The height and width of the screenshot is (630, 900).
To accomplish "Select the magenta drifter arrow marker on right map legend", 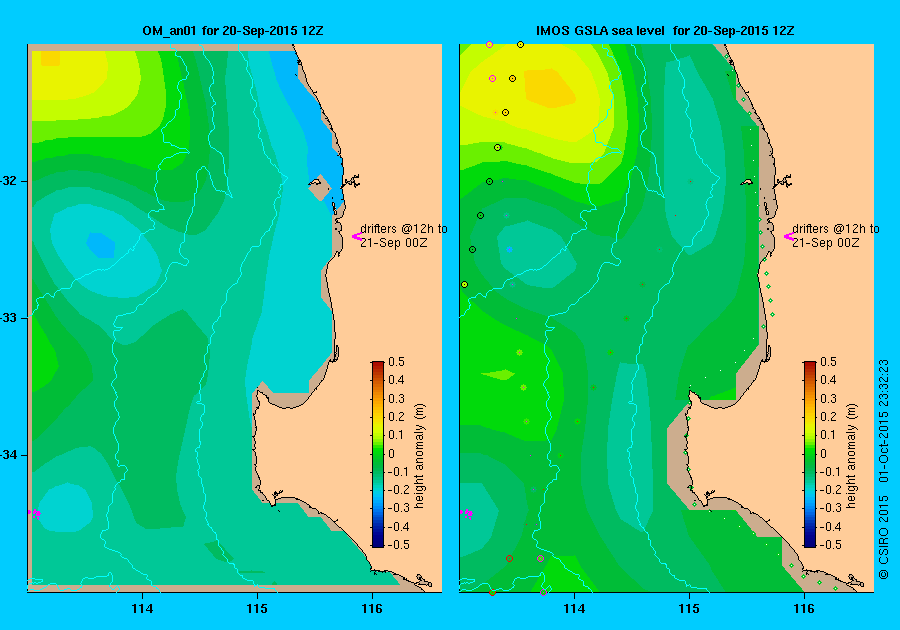I will point(788,236).
